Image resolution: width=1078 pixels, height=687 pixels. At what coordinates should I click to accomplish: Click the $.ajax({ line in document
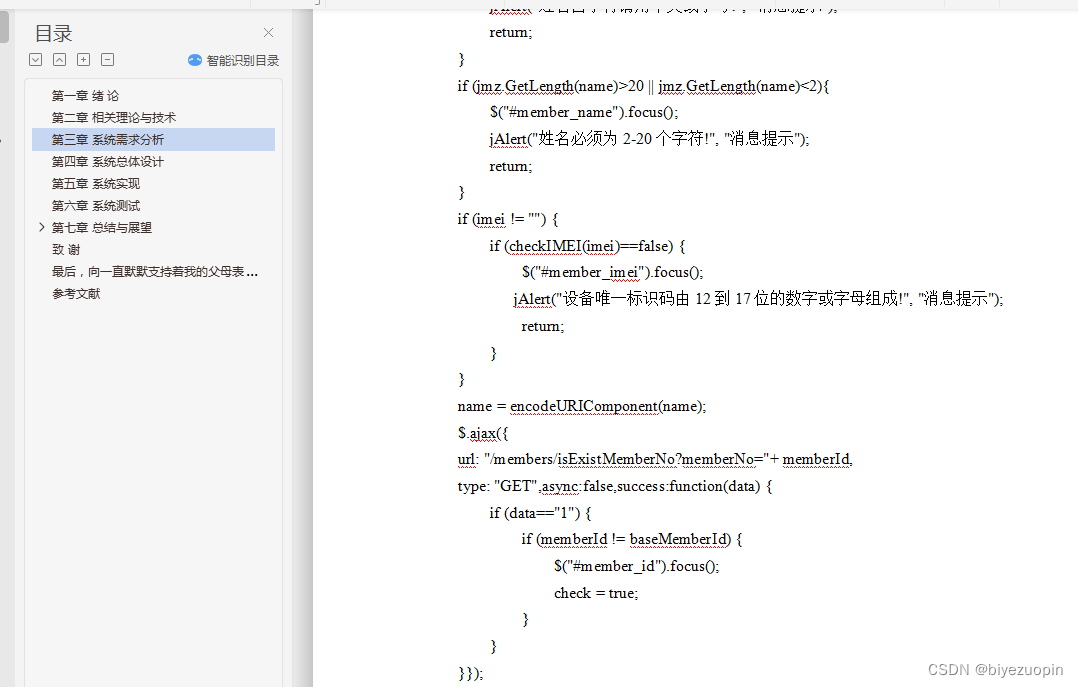point(483,433)
